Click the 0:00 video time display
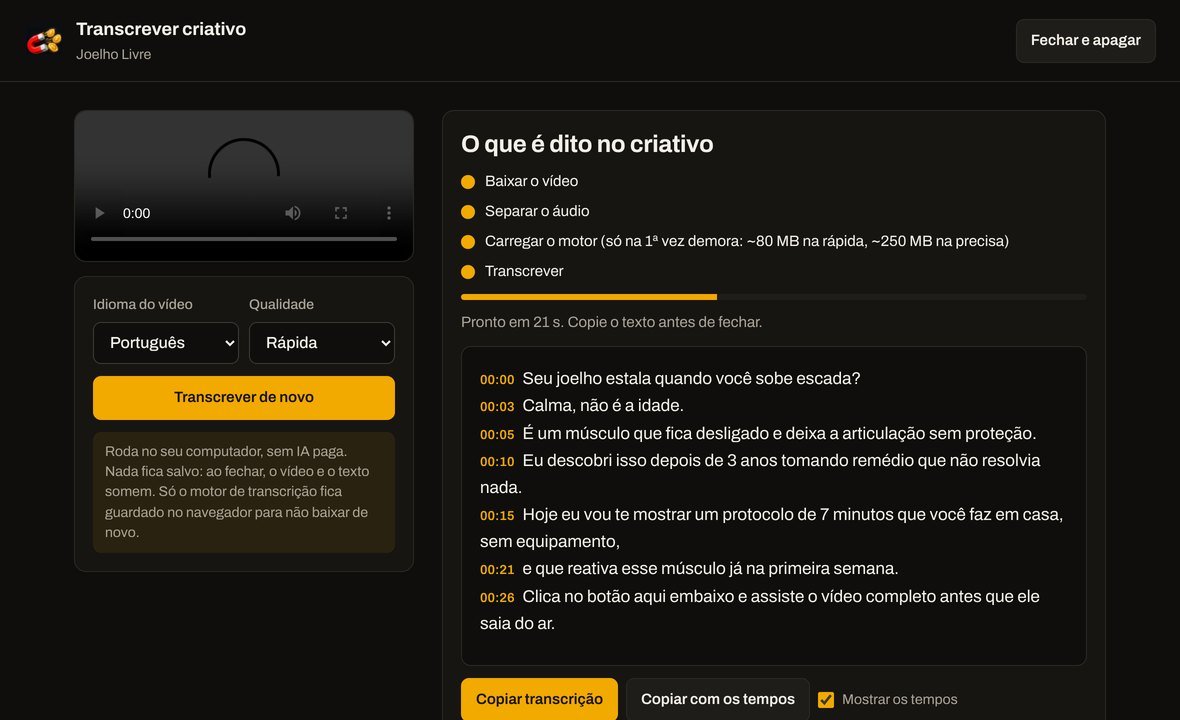This screenshot has width=1180, height=720. coord(136,214)
